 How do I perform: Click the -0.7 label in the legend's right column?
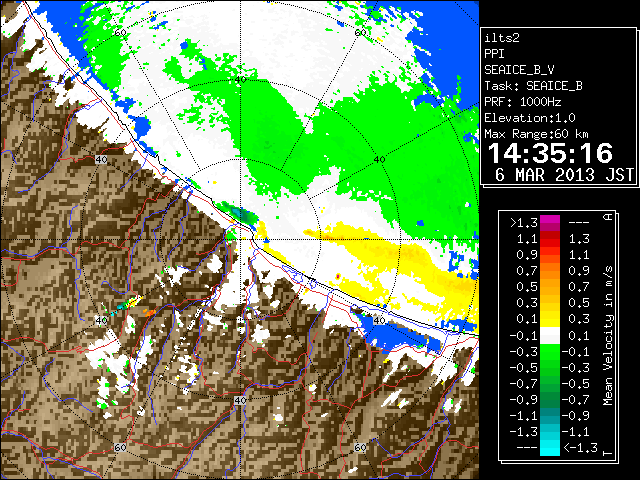(576, 400)
